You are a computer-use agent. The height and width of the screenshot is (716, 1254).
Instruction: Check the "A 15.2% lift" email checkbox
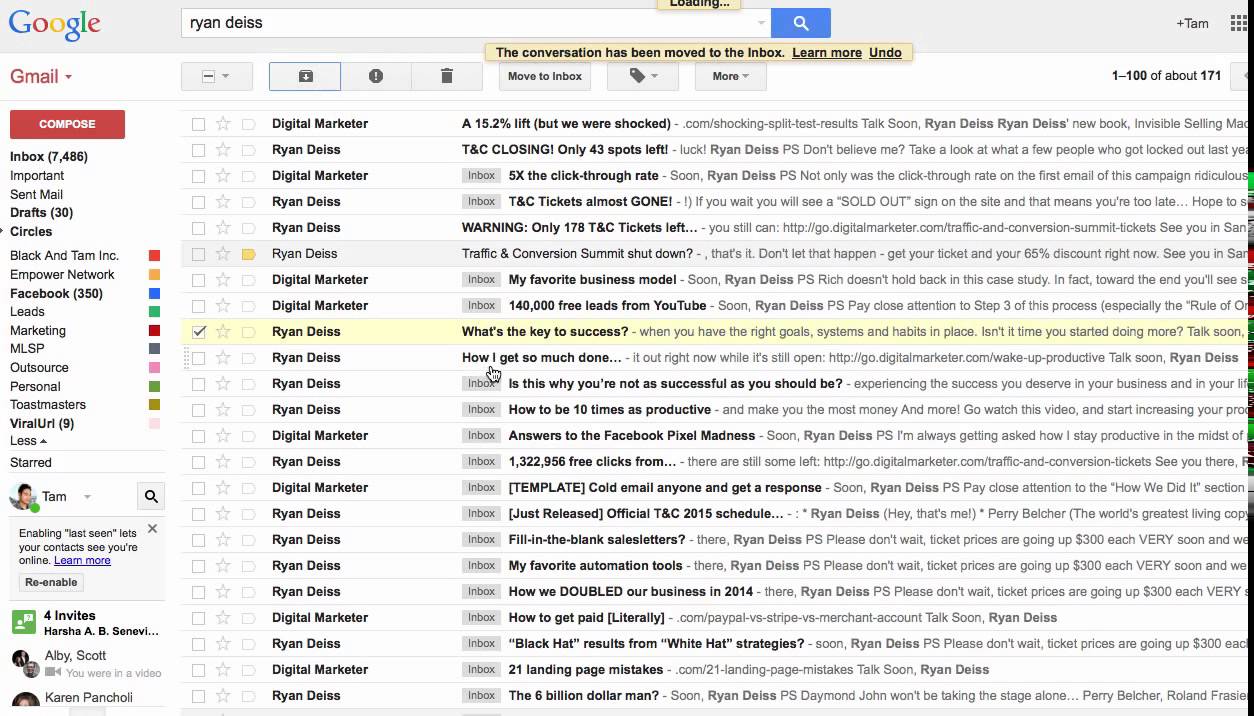tap(199, 124)
